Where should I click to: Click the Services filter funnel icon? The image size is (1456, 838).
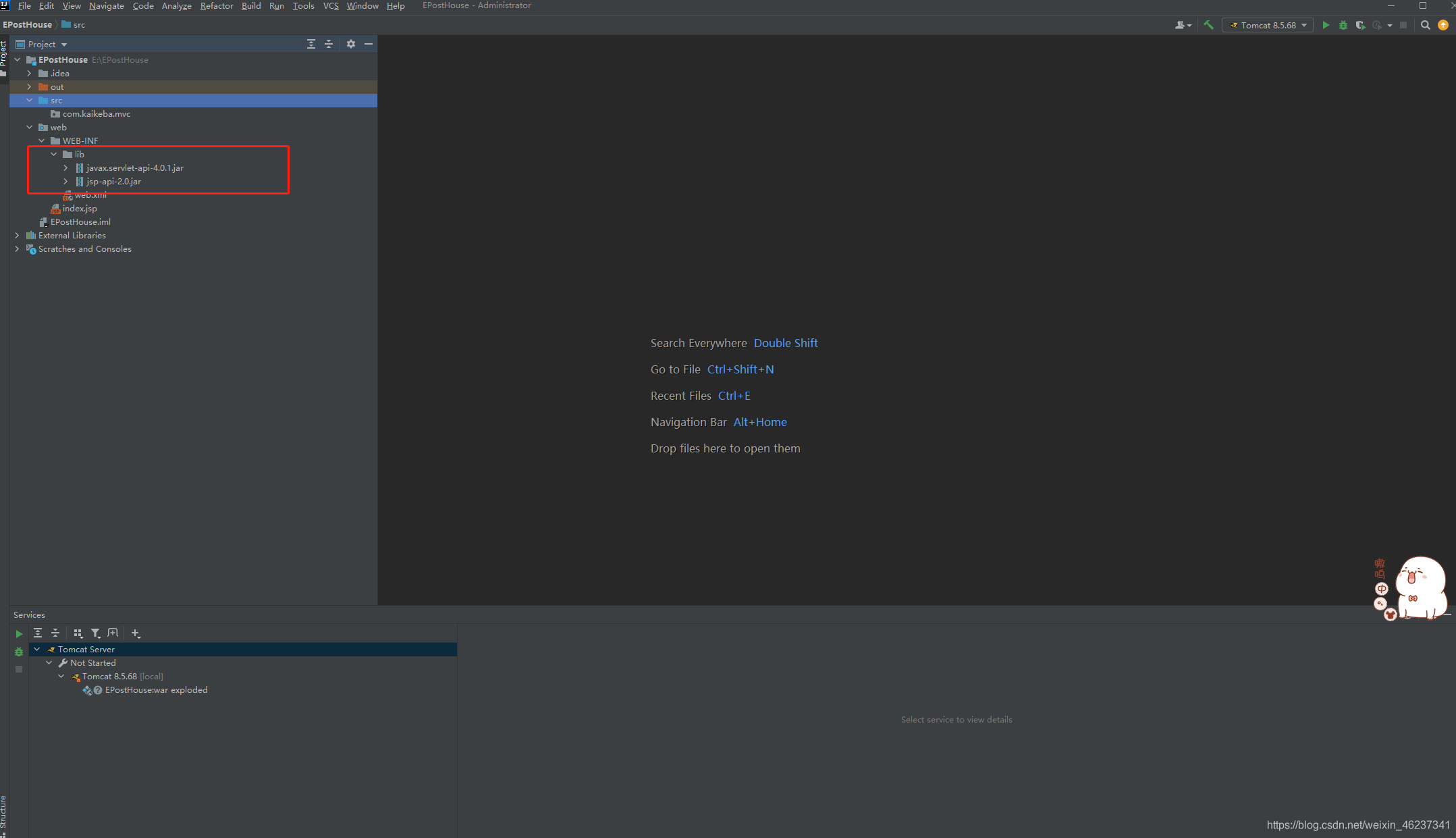(96, 633)
